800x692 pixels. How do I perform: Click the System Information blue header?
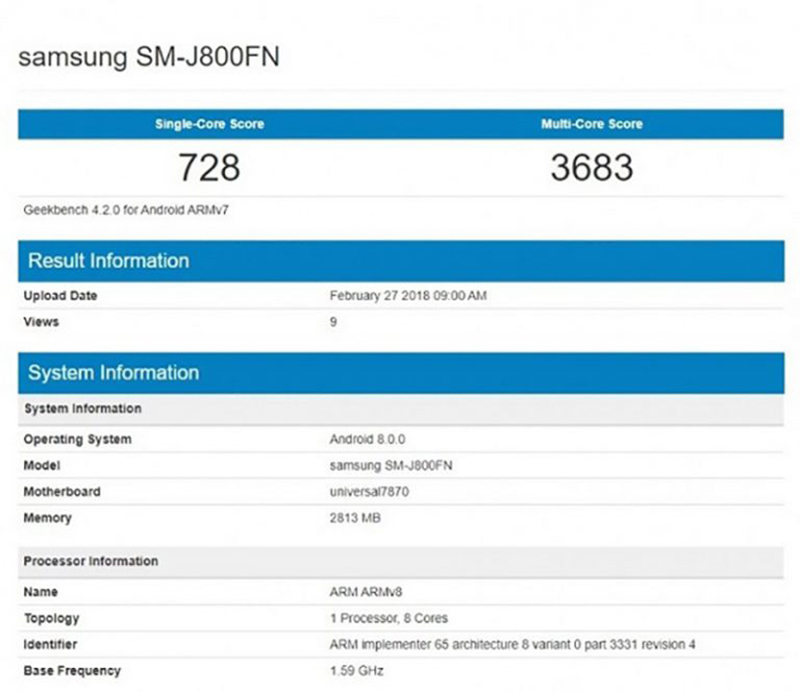coord(113,372)
